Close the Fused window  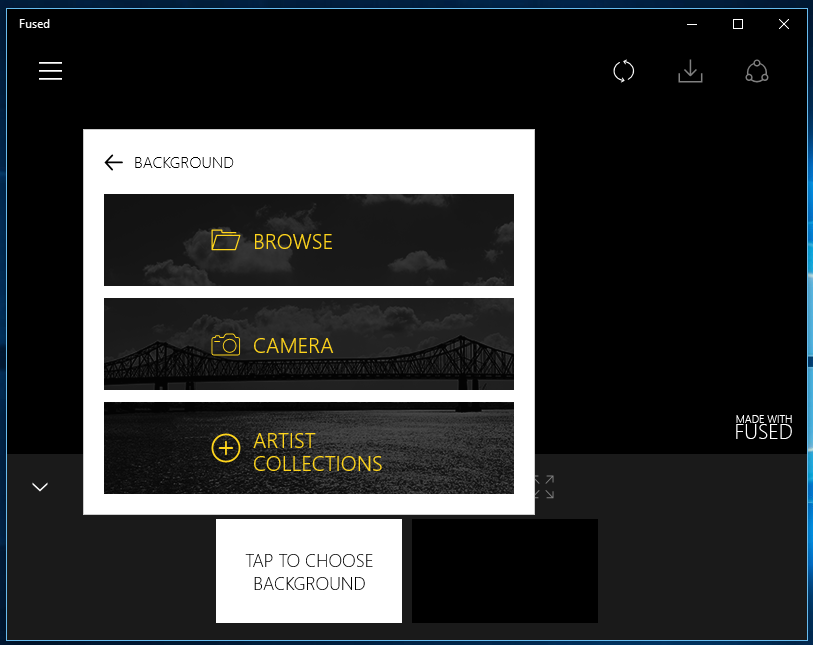tap(784, 24)
